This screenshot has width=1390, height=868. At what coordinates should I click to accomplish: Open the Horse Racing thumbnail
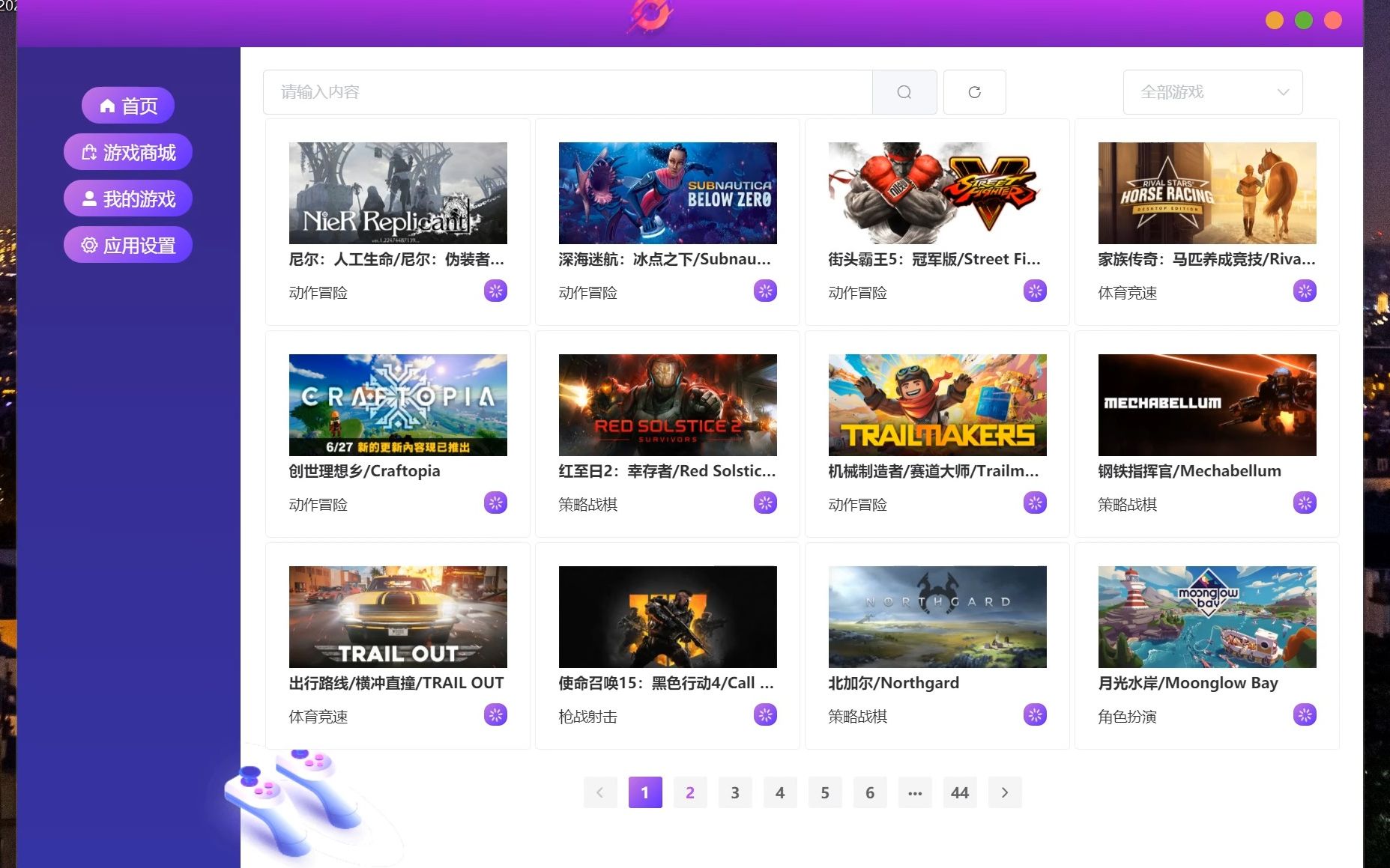coord(1207,193)
